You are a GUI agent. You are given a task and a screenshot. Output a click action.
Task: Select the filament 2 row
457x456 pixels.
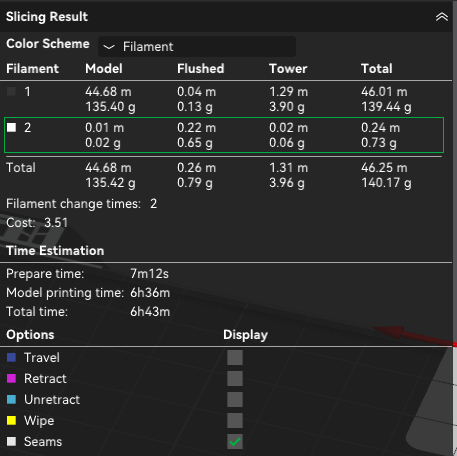coord(224,135)
